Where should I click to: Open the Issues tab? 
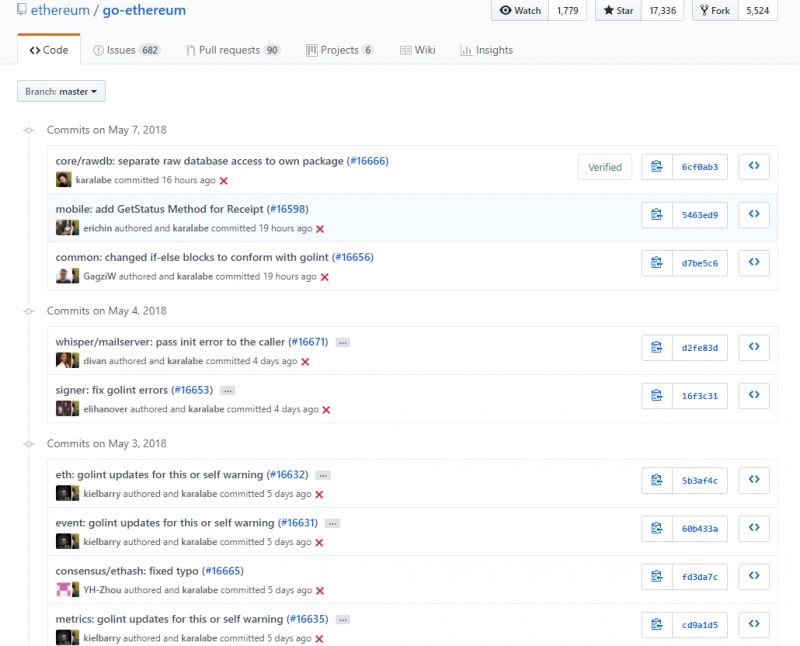[x=127, y=50]
